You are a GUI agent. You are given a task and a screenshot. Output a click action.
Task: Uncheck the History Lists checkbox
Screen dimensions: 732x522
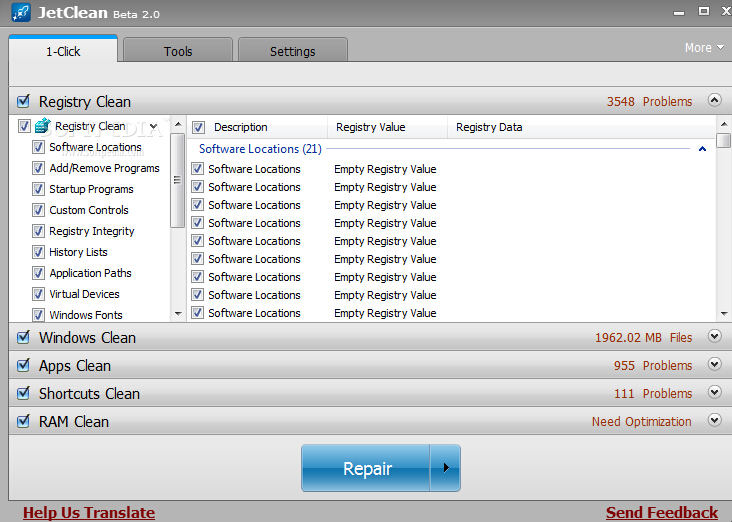click(x=38, y=252)
